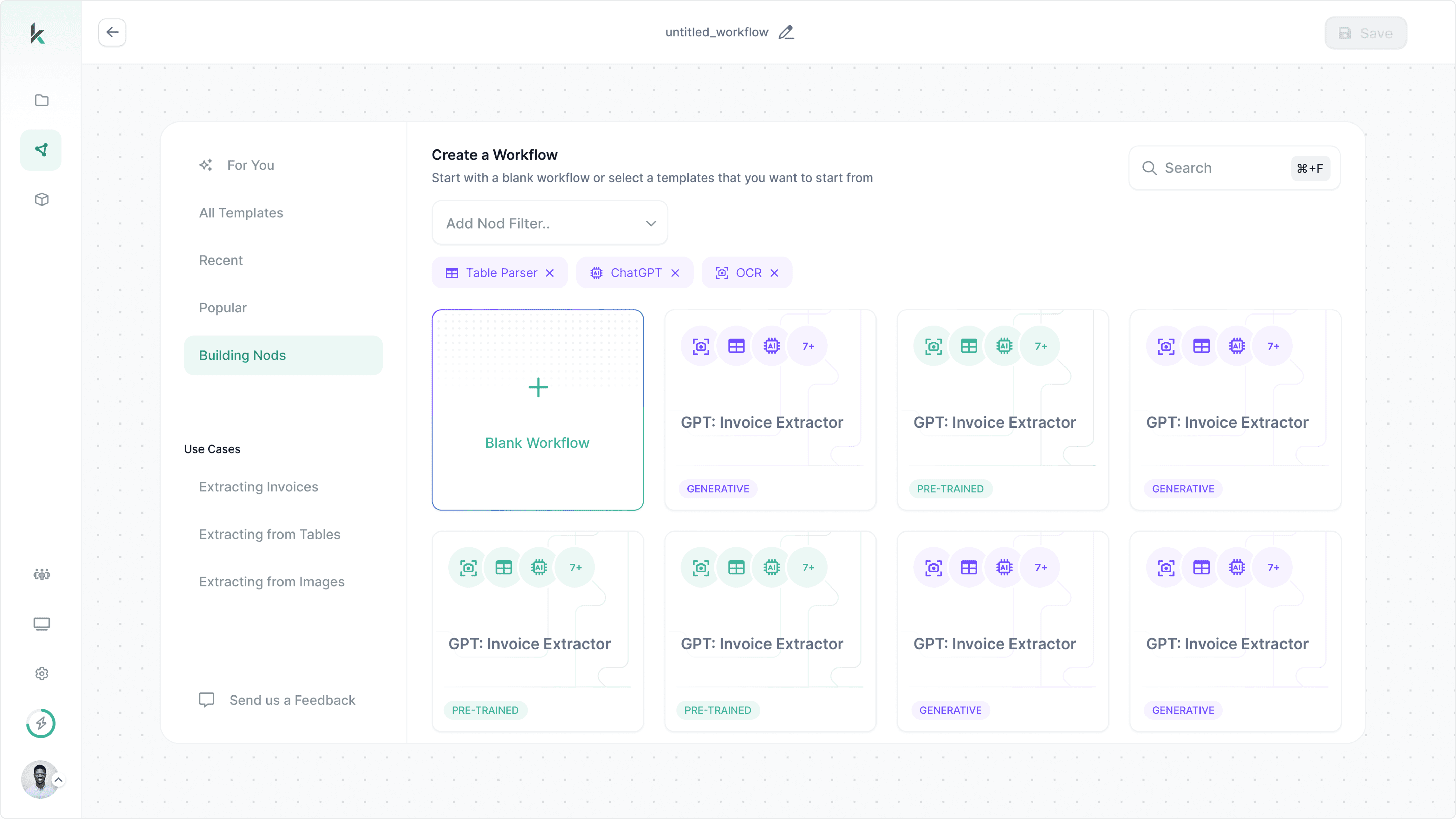Select the All Templates tab
Image resolution: width=1456 pixels, height=819 pixels.
click(x=241, y=213)
